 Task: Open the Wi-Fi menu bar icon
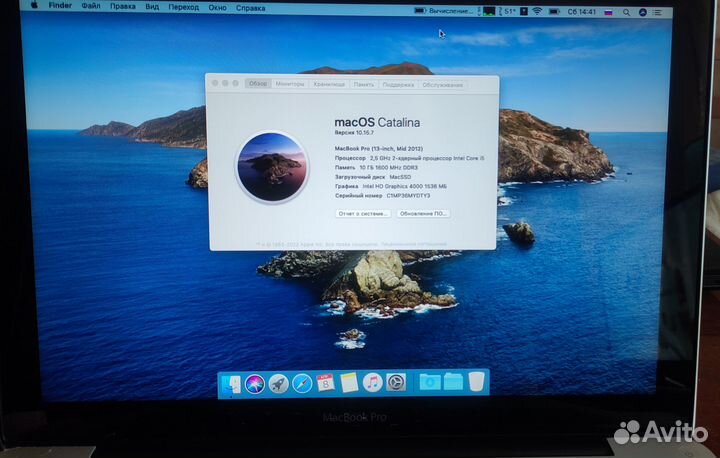[x=537, y=11]
